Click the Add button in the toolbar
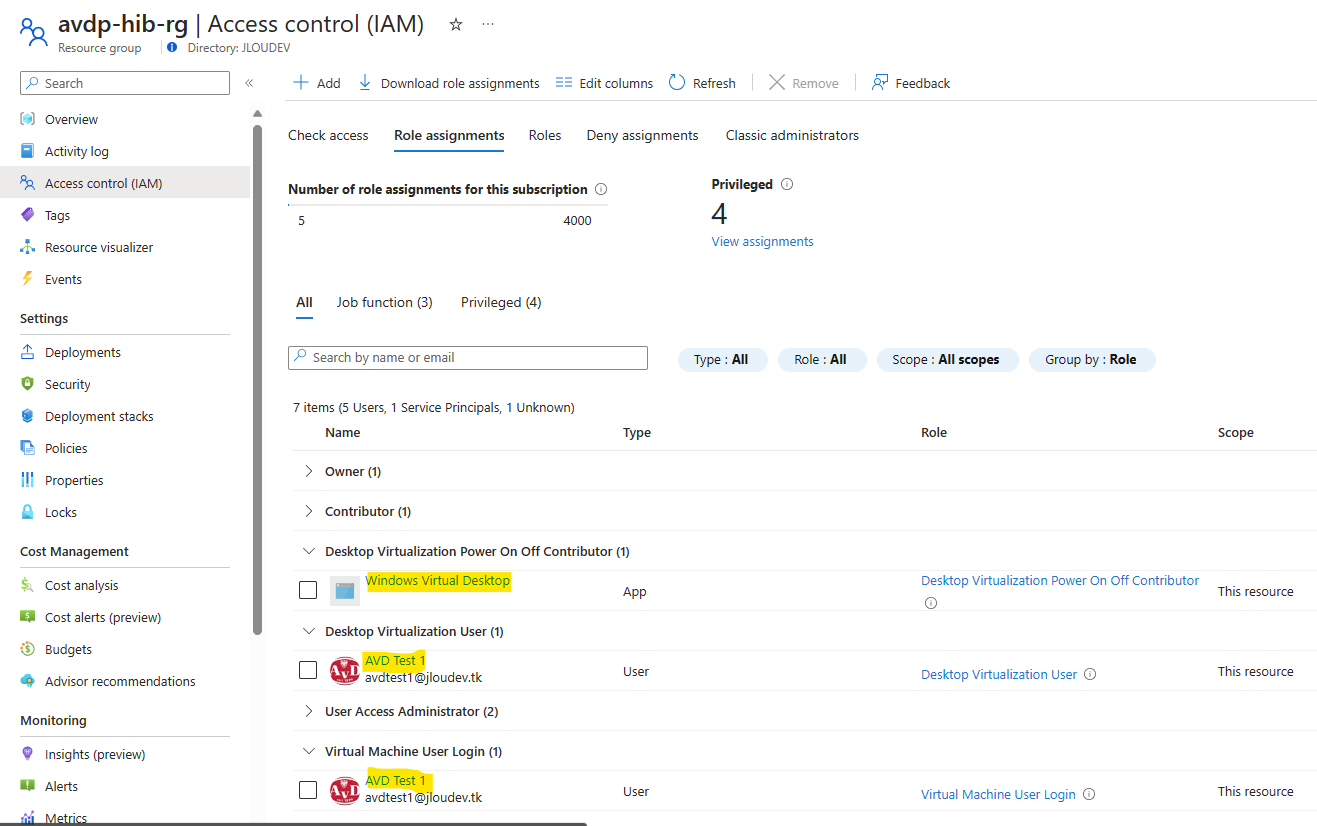The height and width of the screenshot is (826, 1317). click(x=316, y=83)
